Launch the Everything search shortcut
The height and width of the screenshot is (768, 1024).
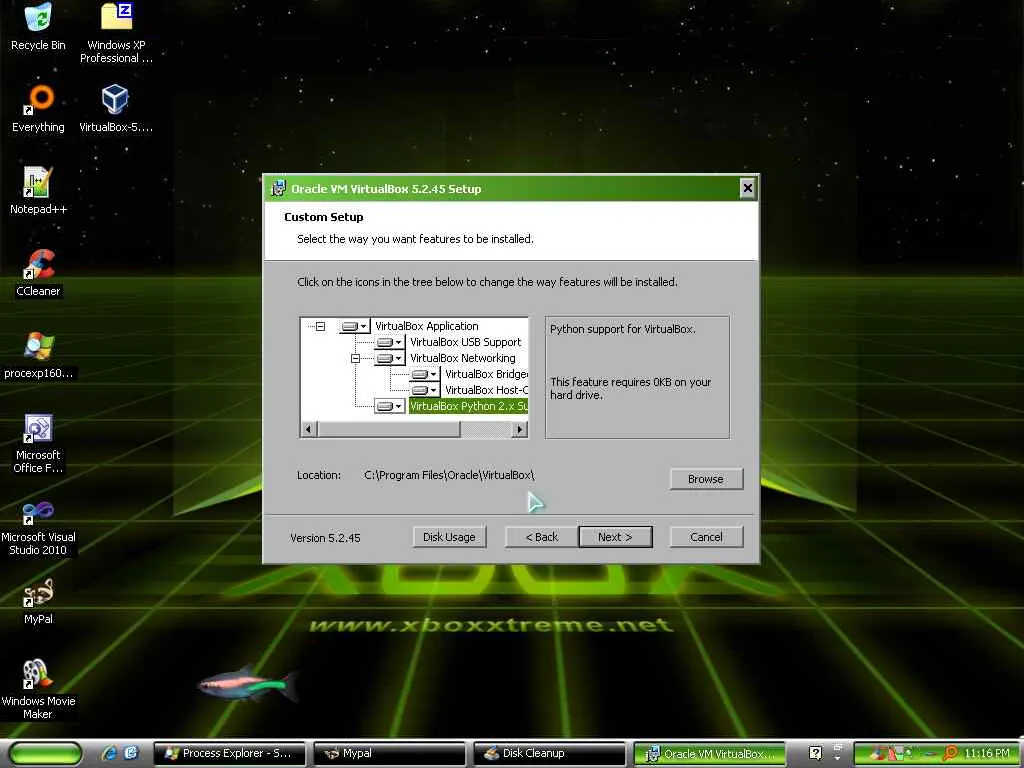point(38,108)
